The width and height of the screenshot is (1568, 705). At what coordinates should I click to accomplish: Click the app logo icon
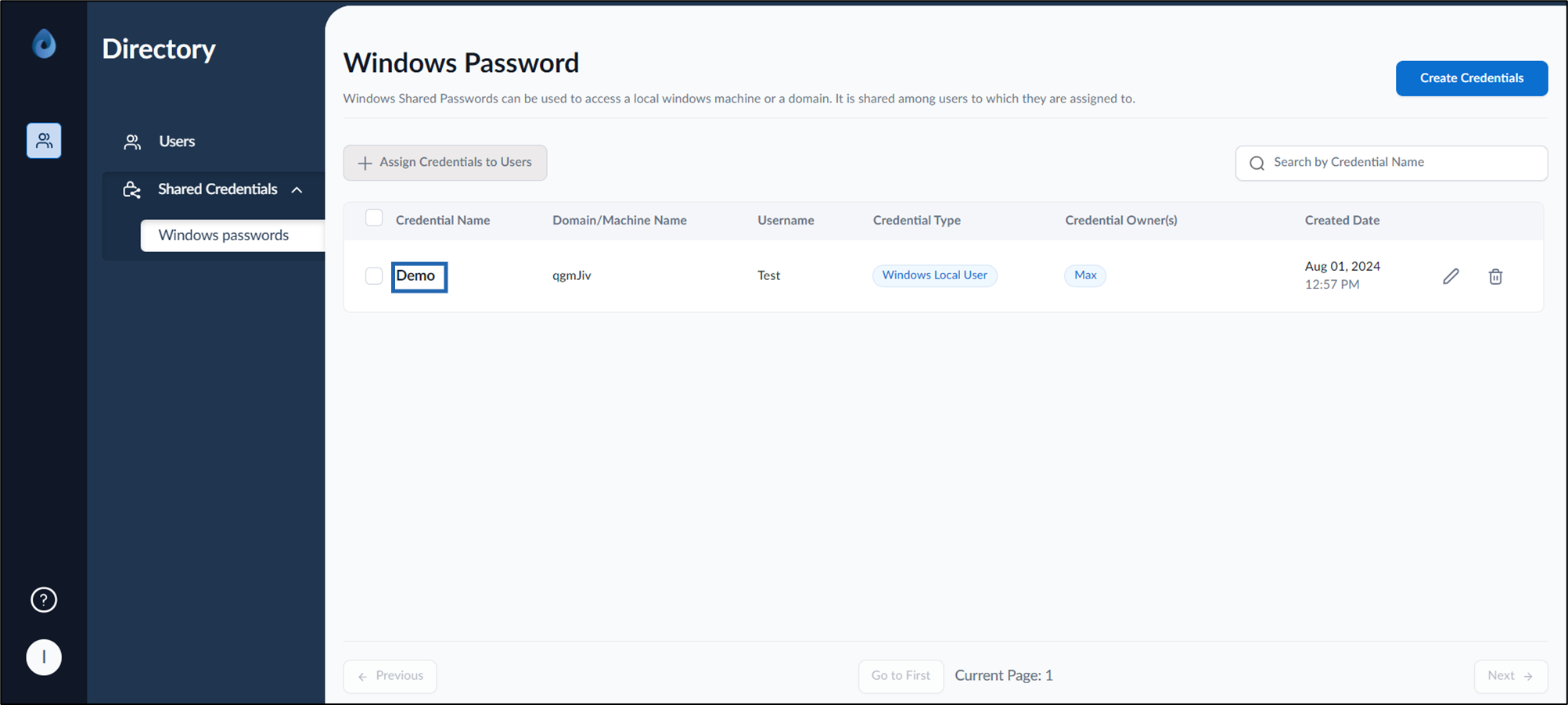[44, 44]
